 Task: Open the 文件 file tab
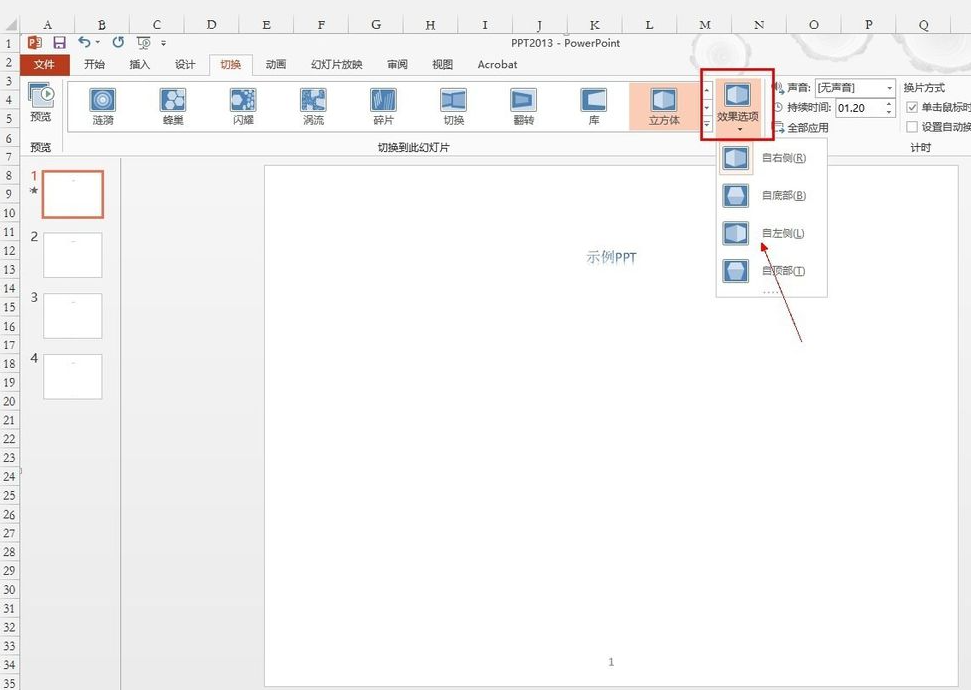coord(44,65)
